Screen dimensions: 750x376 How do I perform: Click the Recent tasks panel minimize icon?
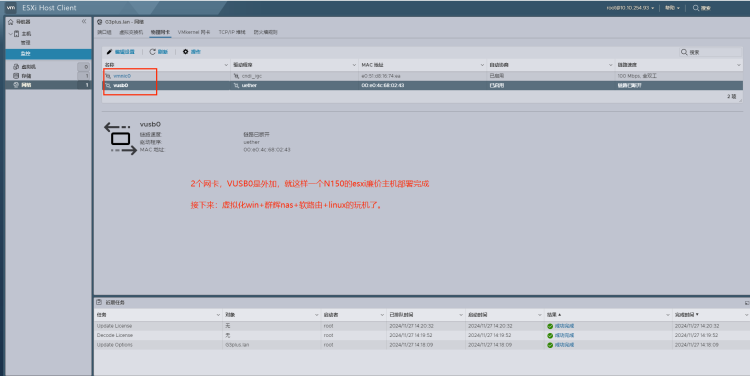[x=747, y=303]
